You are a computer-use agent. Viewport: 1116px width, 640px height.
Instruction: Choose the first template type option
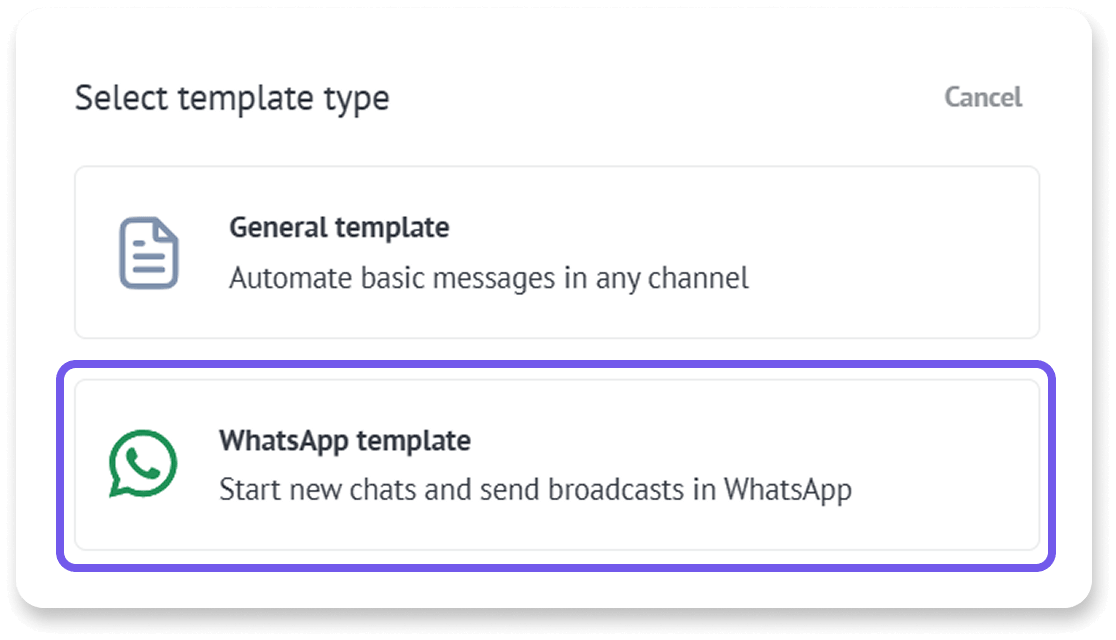click(x=557, y=252)
